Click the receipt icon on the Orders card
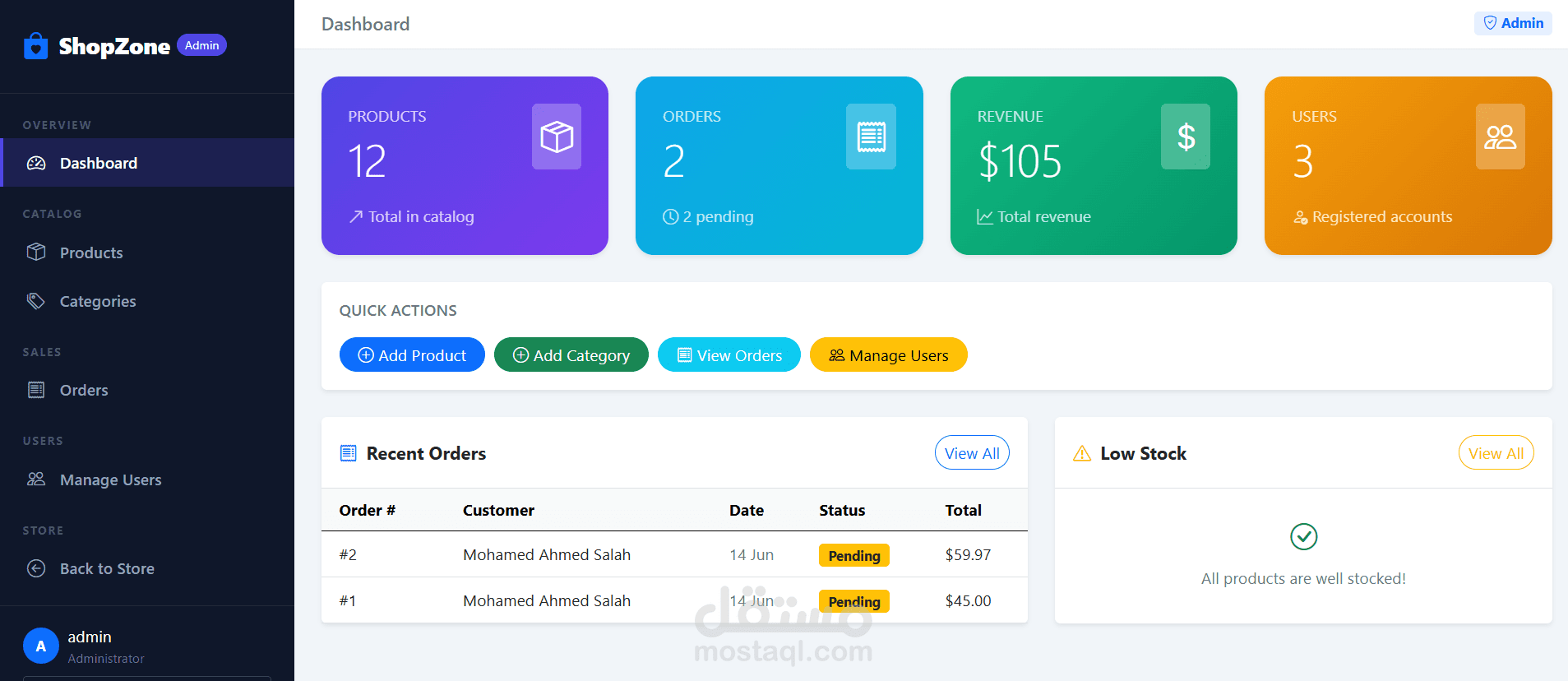1568x681 pixels. point(871,137)
